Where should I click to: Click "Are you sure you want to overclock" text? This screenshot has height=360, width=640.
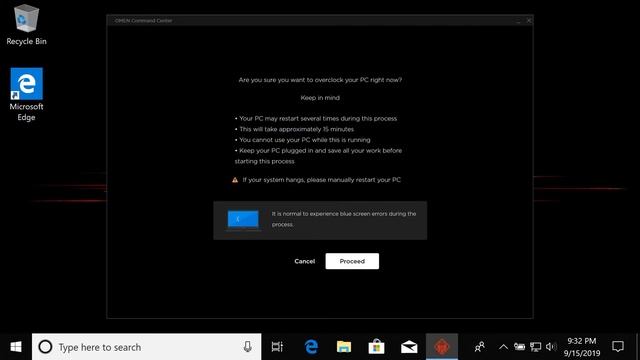(320, 80)
